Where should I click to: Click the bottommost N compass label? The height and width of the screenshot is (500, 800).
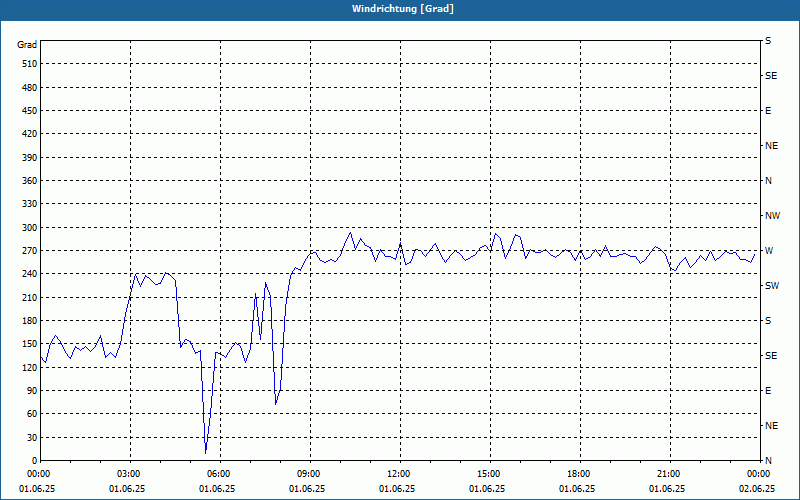(x=768, y=461)
